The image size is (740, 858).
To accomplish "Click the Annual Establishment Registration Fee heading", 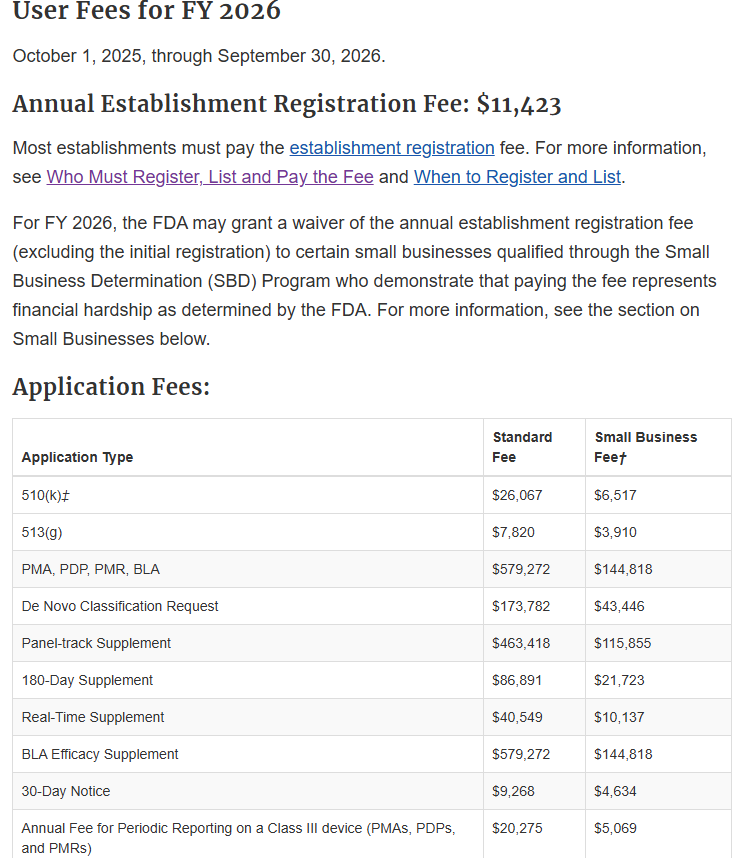I will pyautogui.click(x=286, y=104).
